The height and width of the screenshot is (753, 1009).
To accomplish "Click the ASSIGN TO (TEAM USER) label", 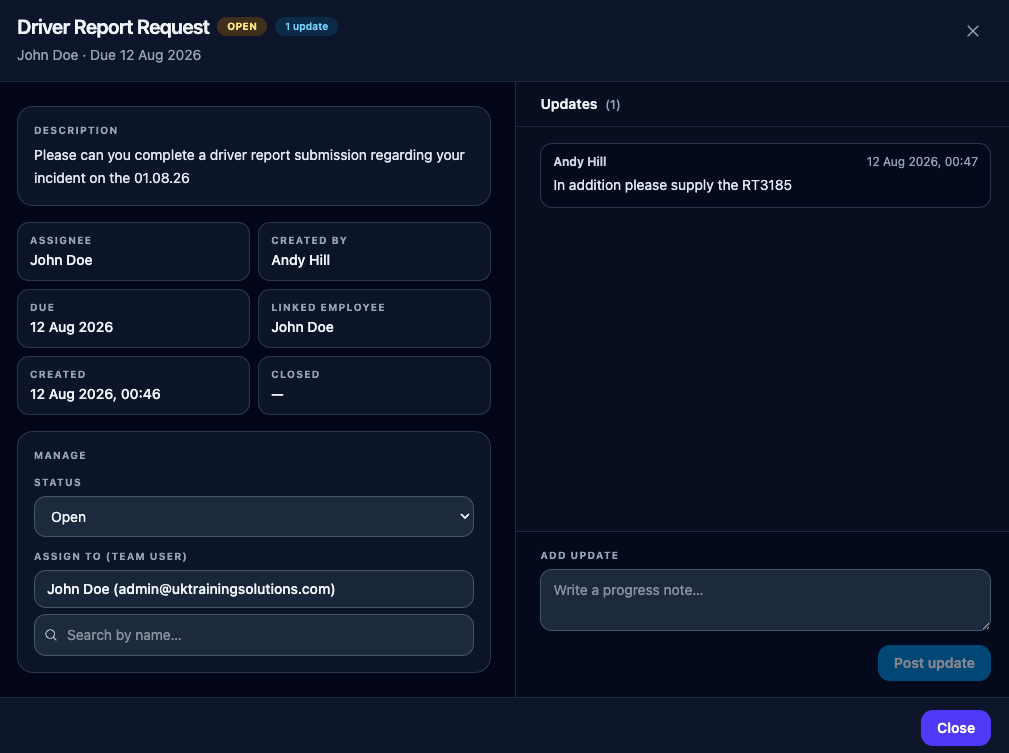I will (x=110, y=557).
